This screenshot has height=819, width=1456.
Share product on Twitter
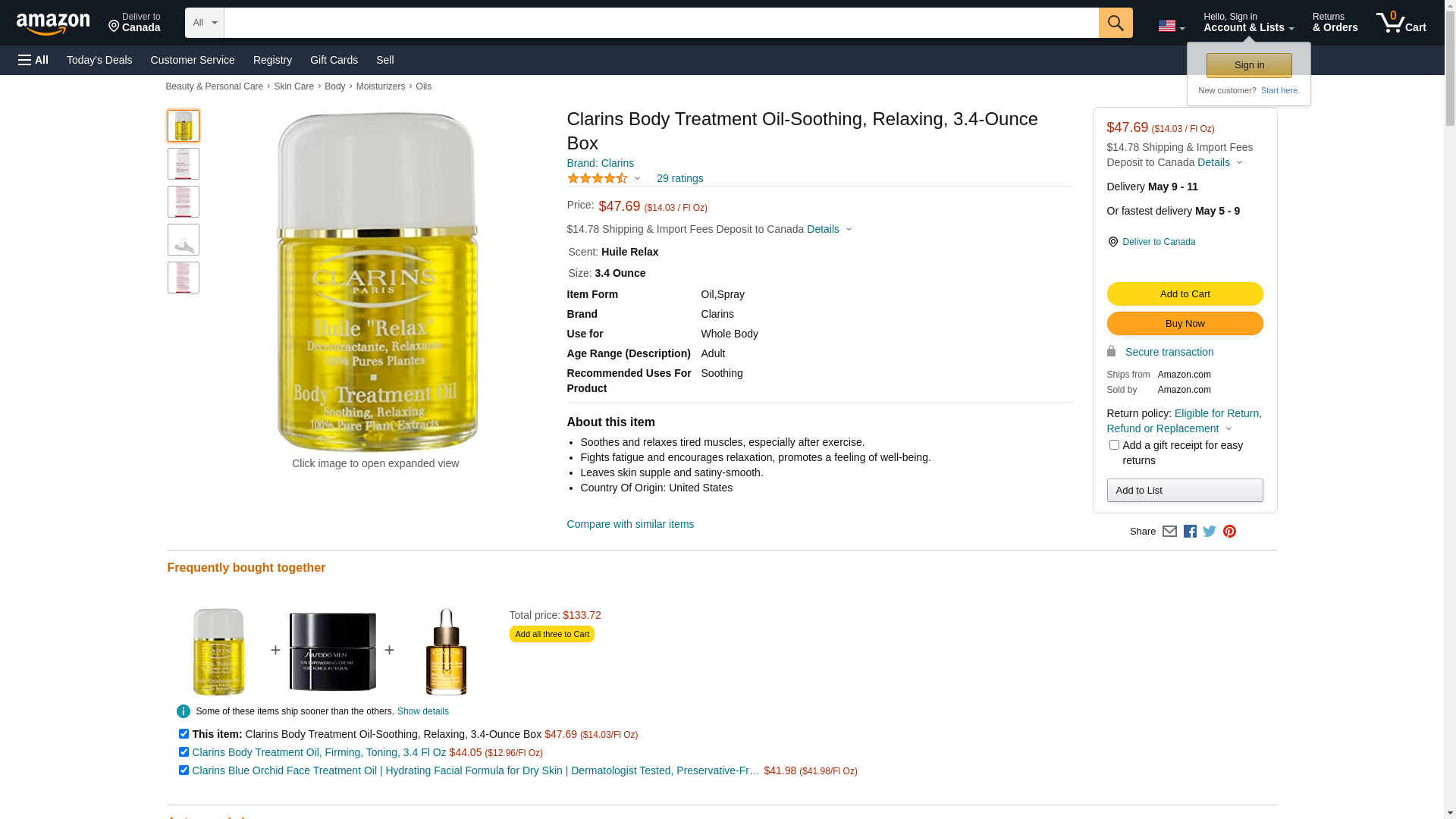pyautogui.click(x=1210, y=532)
